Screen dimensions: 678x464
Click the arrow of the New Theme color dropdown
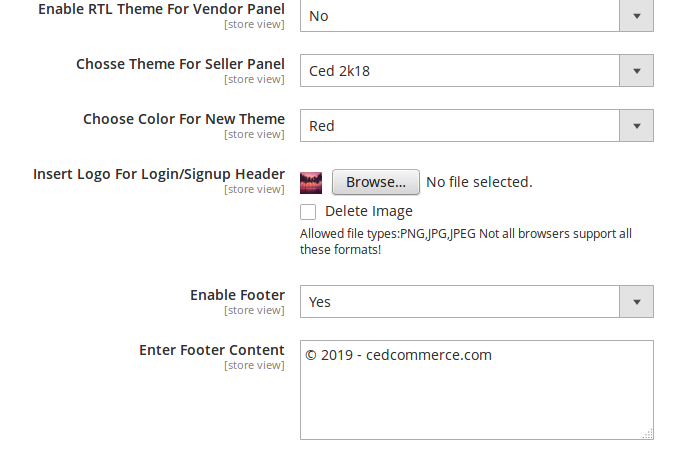point(636,126)
